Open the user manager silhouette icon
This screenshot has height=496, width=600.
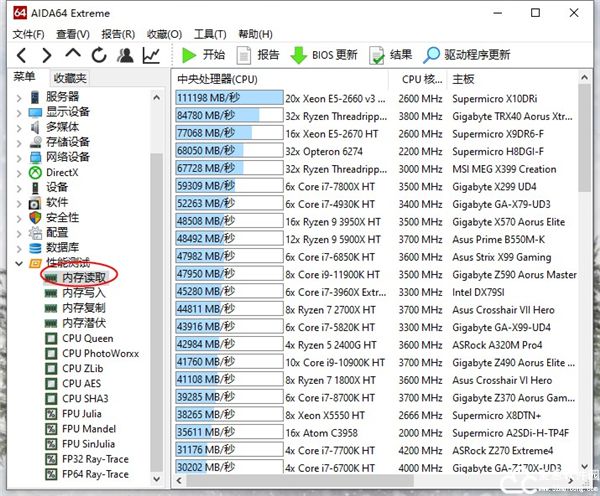point(125,55)
